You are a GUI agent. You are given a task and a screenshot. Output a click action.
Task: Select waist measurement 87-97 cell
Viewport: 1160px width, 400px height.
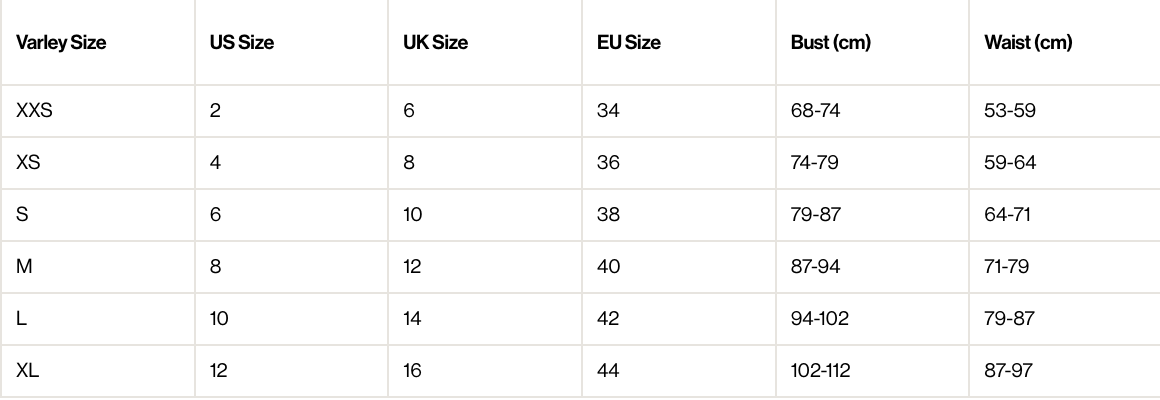(1008, 370)
